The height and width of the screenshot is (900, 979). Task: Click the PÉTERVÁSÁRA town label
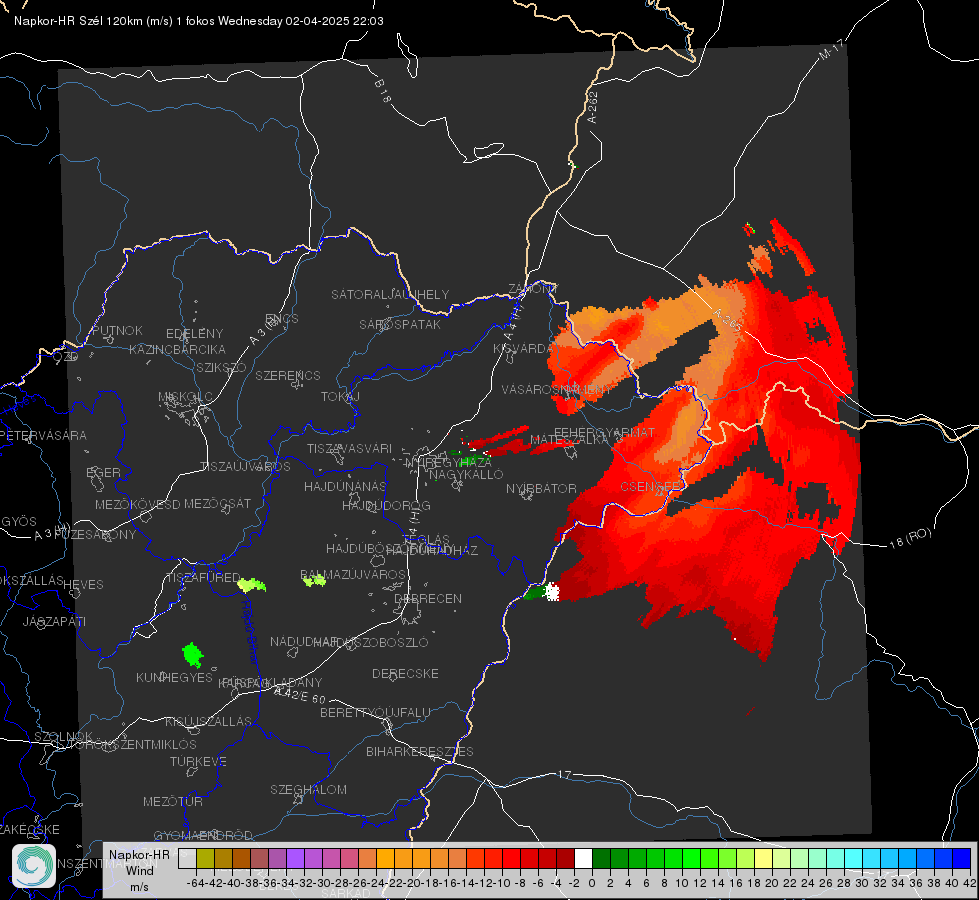coord(44,435)
